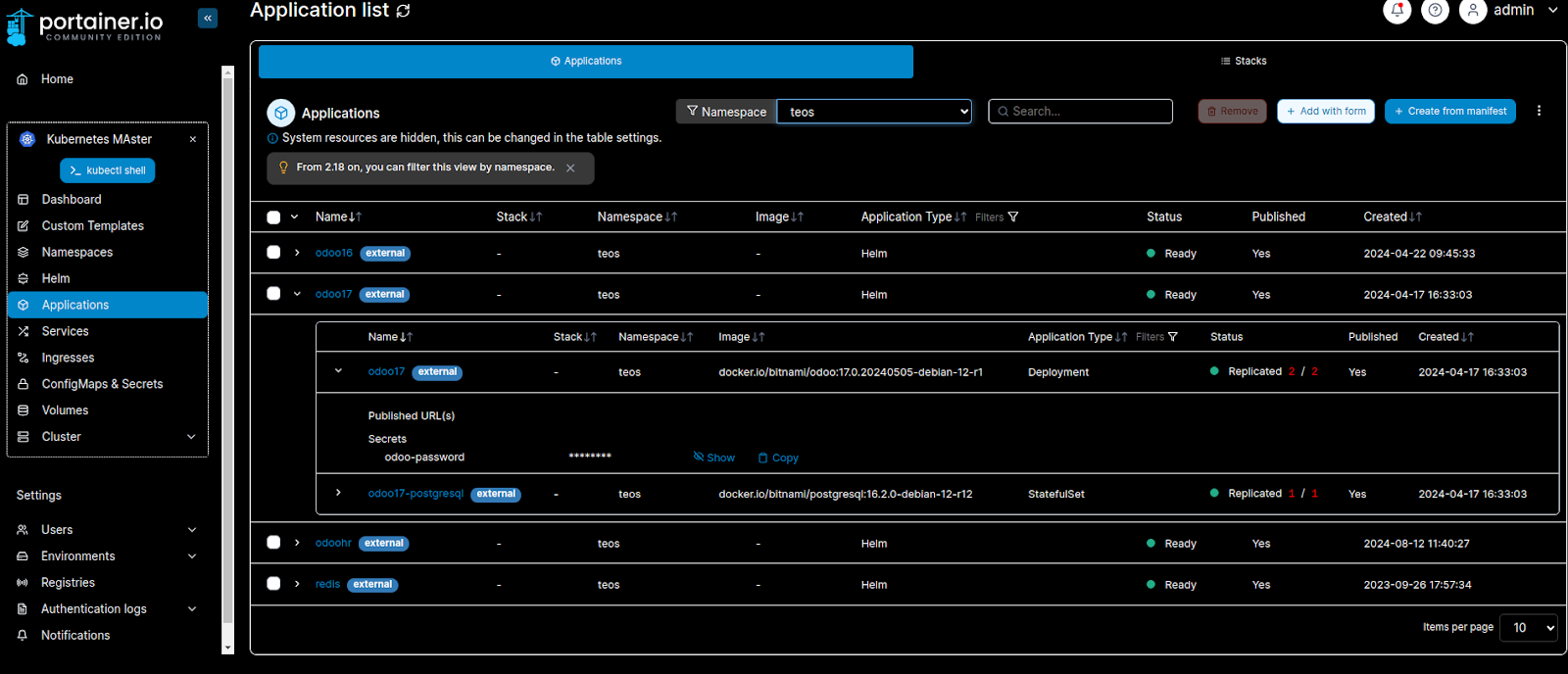Open the table settings kebab menu
Screen dimensions: 1568x674
(1539, 111)
